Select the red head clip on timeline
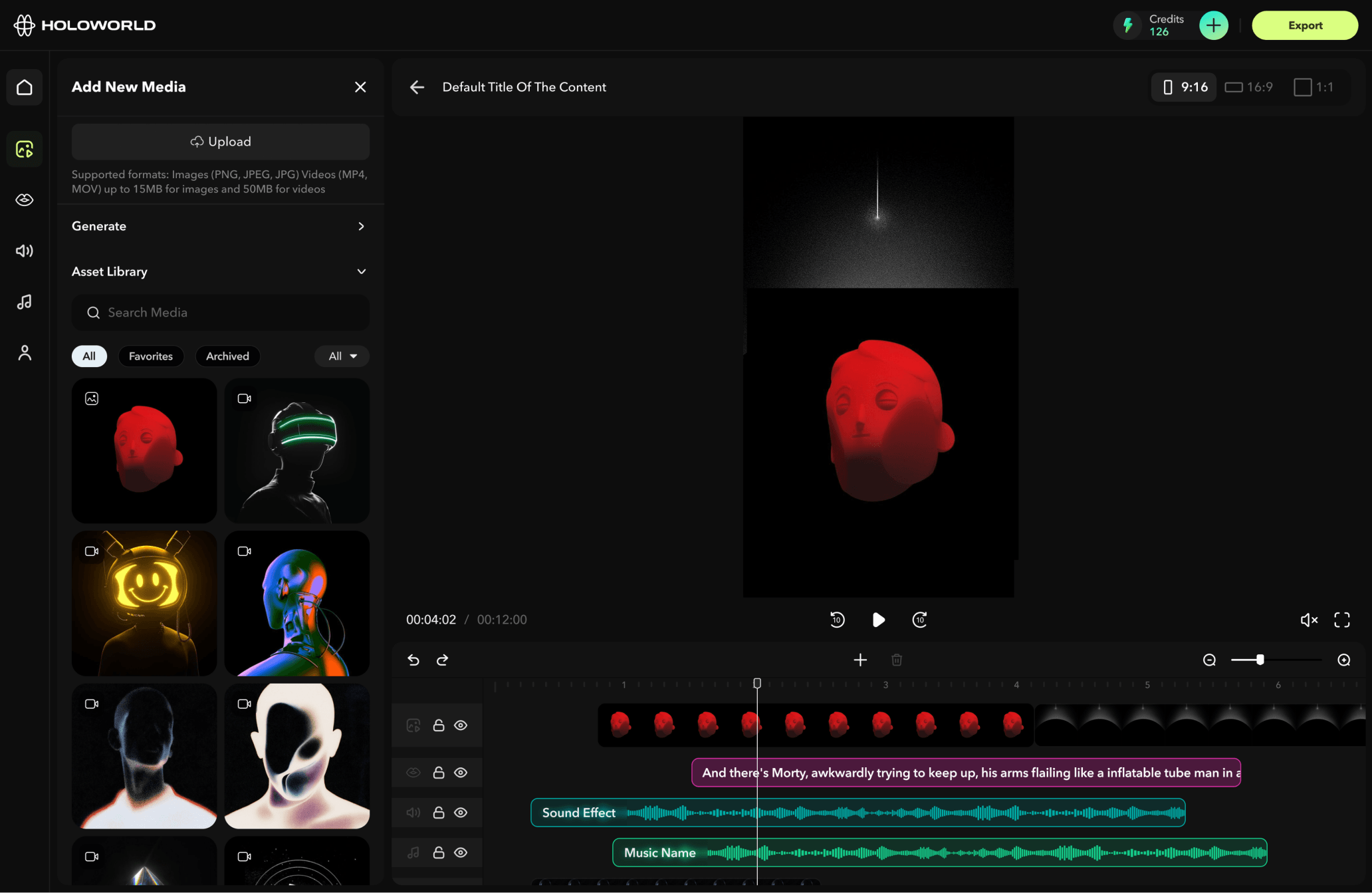Screen dimensions: 1372x893 816,725
